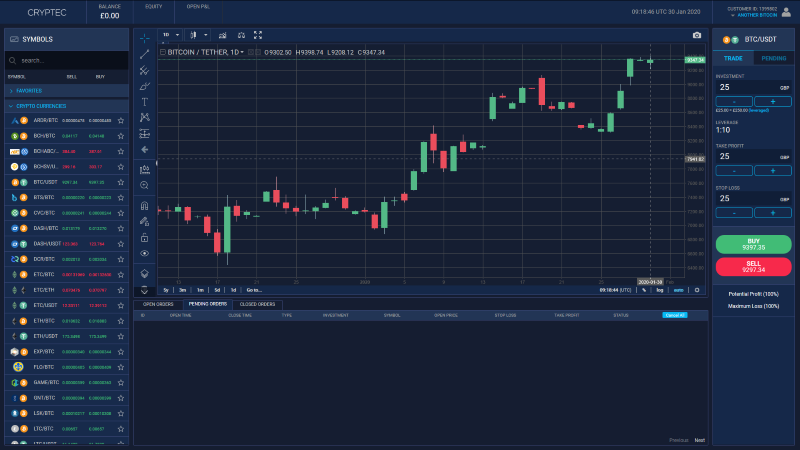This screenshot has height=450, width=800.
Task: Click the Buy 9397.35 button
Action: pyautogui.click(x=754, y=244)
